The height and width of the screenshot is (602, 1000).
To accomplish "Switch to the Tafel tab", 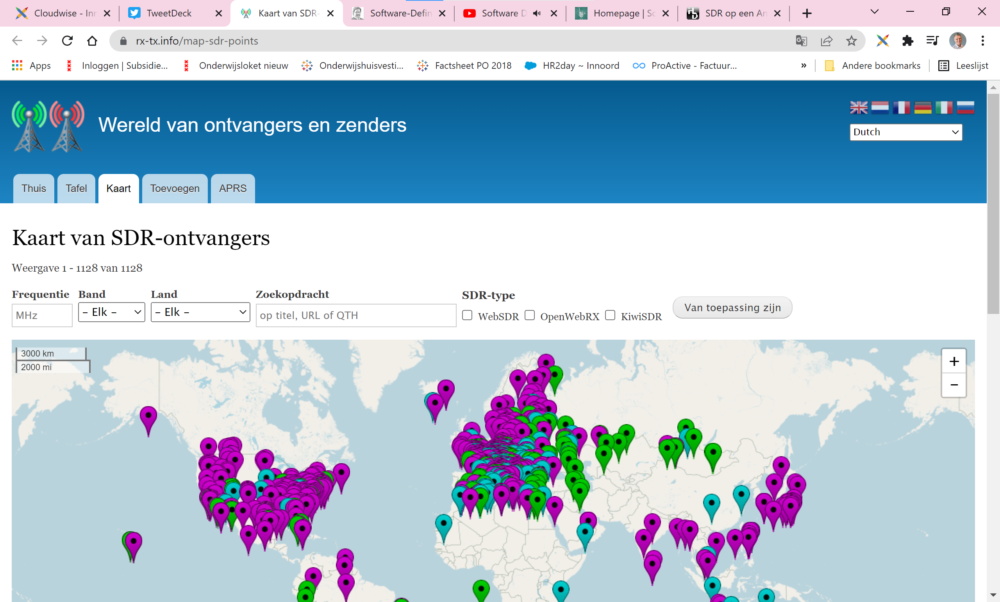I will tap(76, 188).
